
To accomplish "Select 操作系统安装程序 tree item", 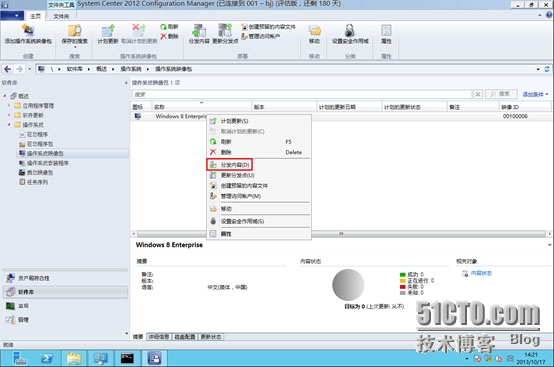I will [x=44, y=163].
